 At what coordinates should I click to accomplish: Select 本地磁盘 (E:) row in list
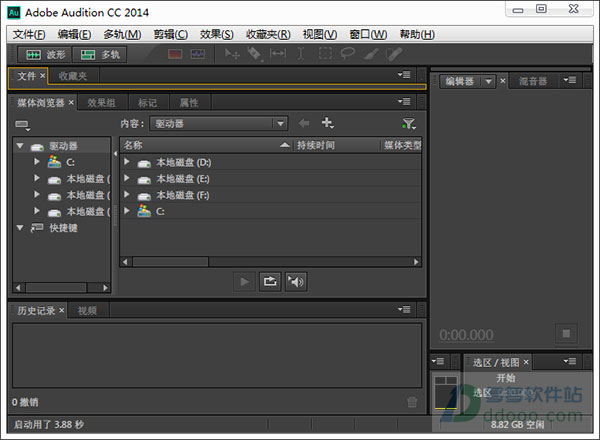(271, 179)
